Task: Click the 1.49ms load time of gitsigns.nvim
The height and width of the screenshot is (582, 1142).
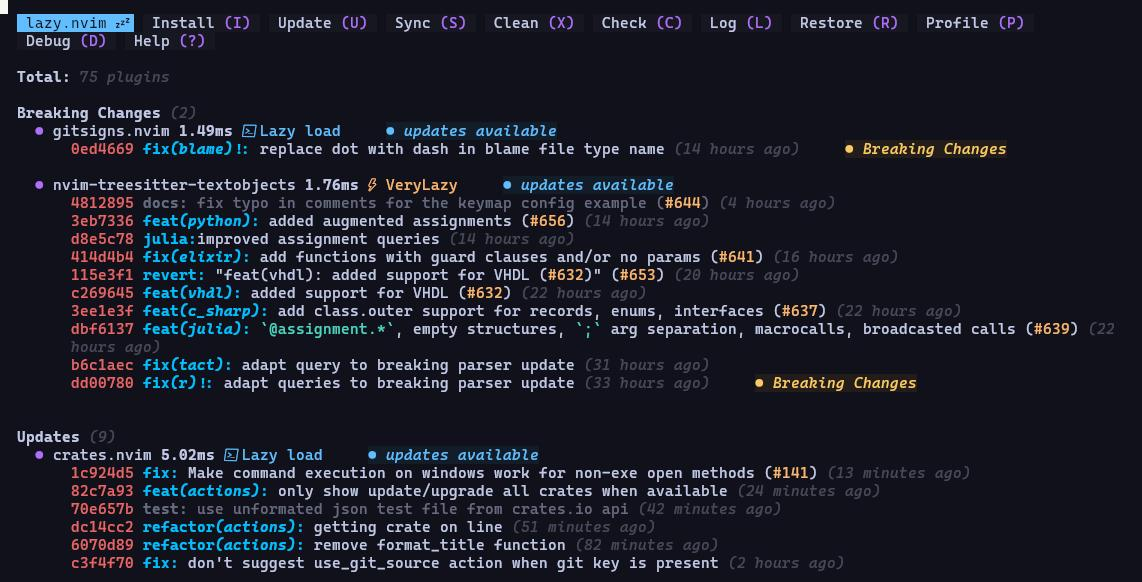Action: [206, 131]
